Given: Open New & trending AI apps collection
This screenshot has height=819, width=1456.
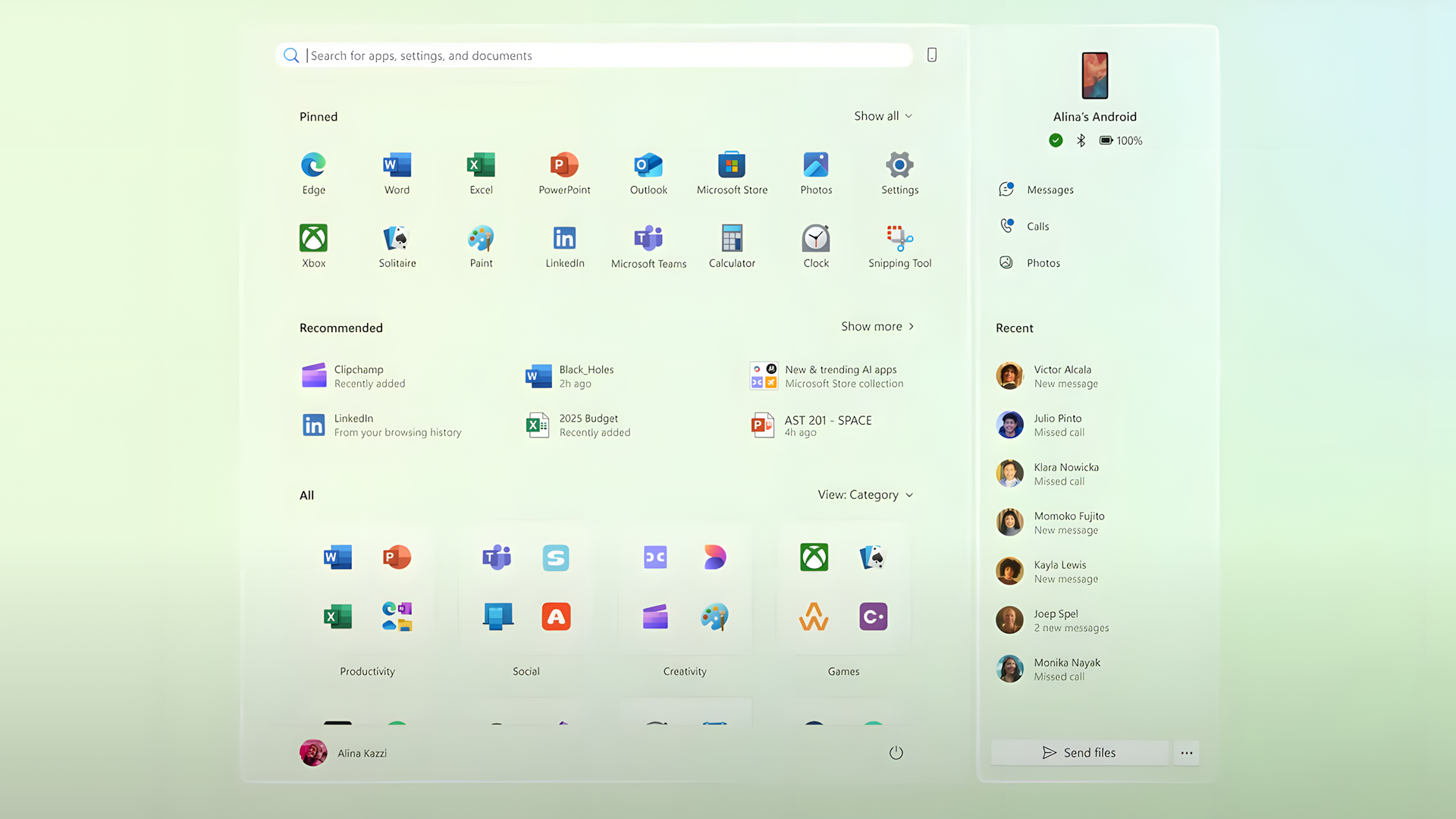Looking at the screenshot, I should [827, 376].
